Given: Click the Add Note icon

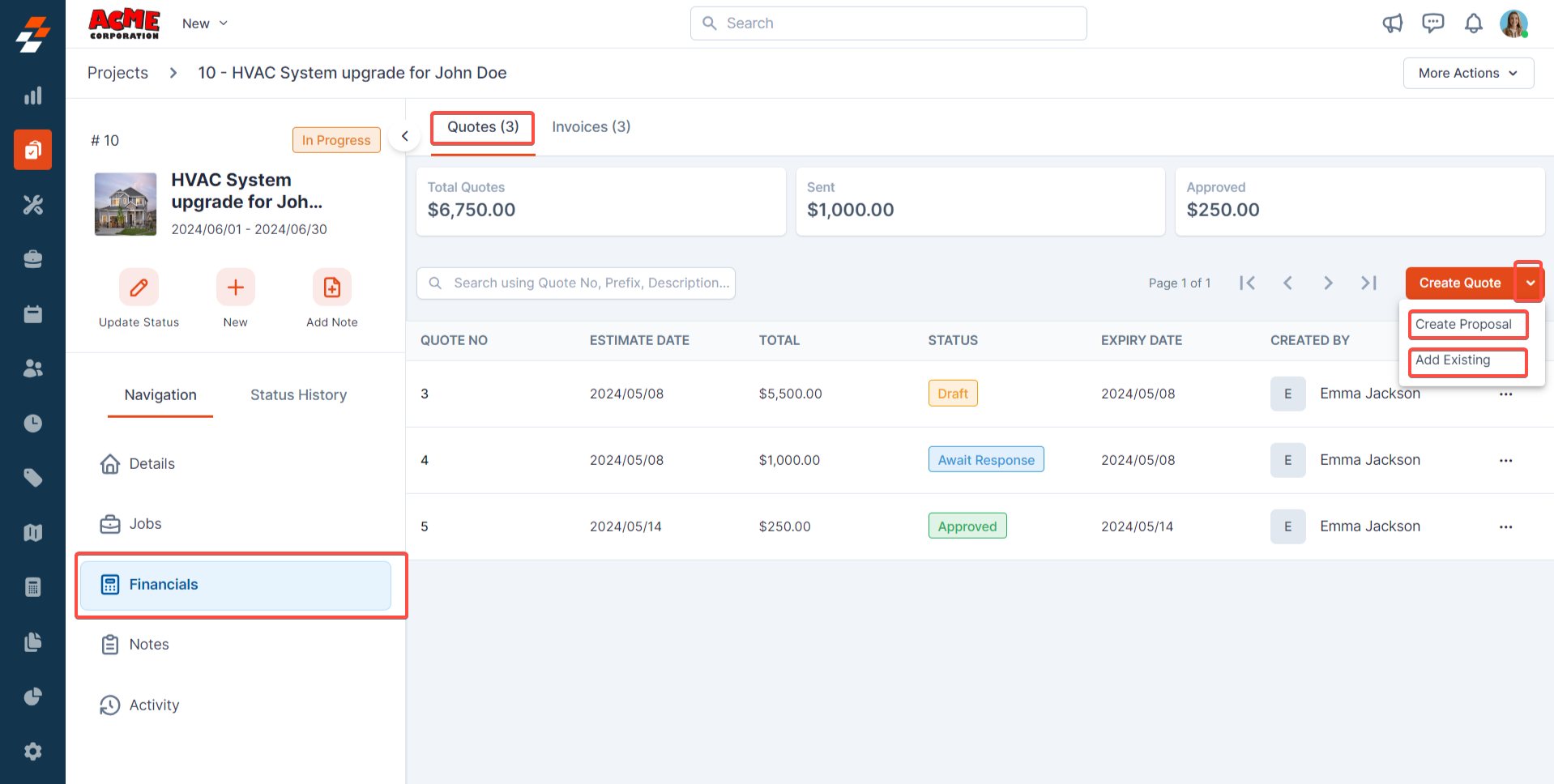Looking at the screenshot, I should tap(331, 288).
